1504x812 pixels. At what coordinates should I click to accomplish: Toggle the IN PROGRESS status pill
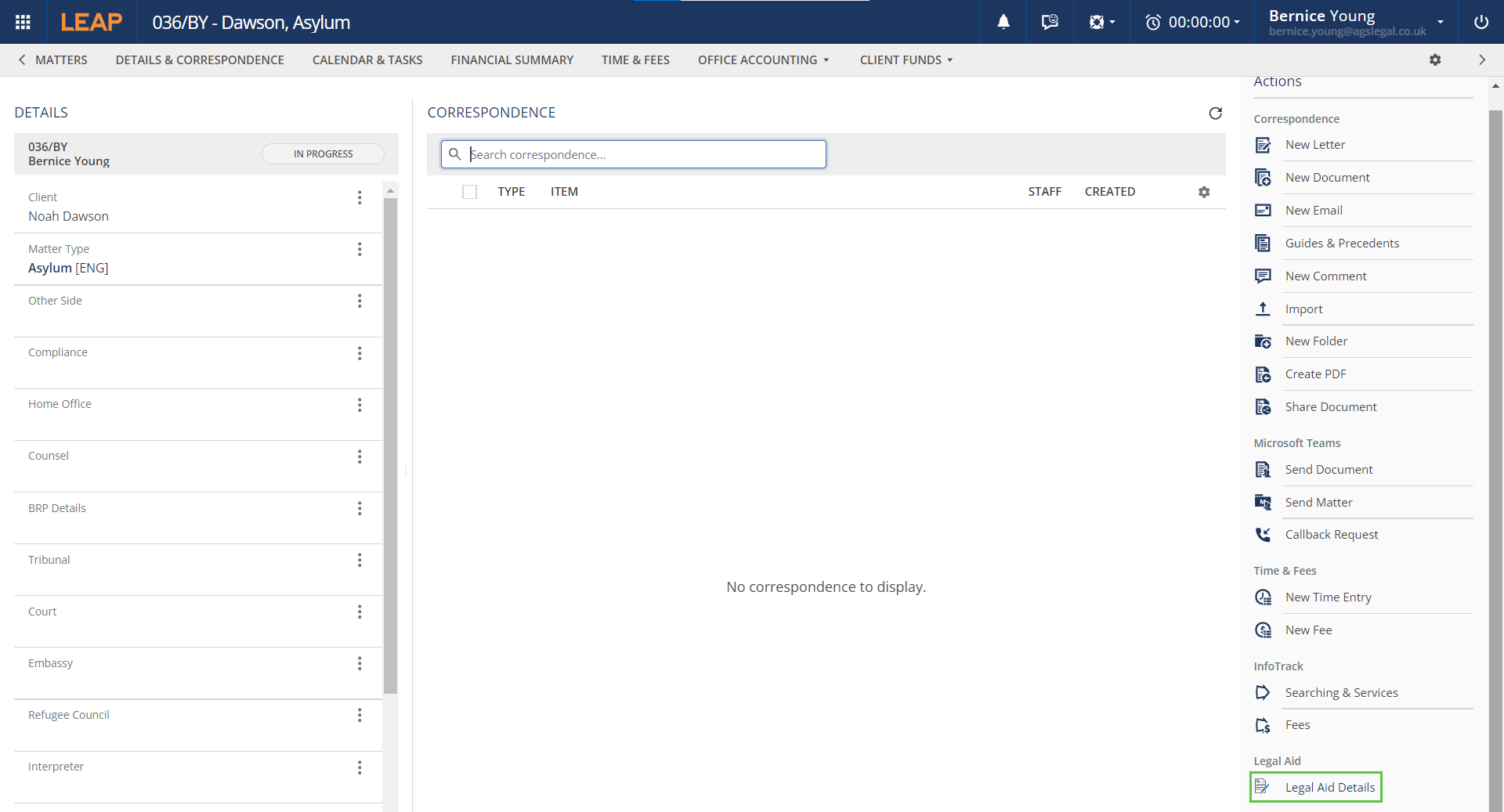click(x=323, y=154)
